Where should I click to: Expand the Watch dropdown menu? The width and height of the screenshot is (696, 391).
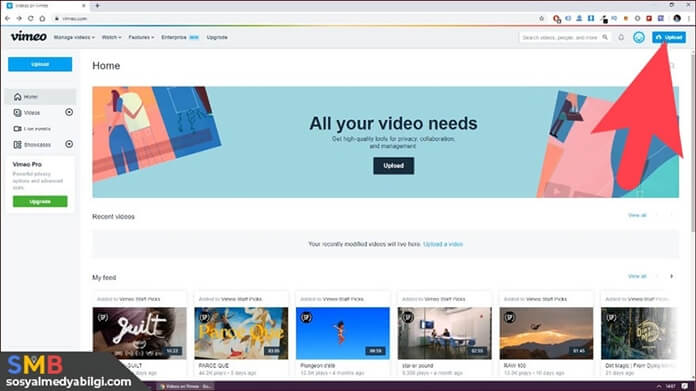click(111, 38)
